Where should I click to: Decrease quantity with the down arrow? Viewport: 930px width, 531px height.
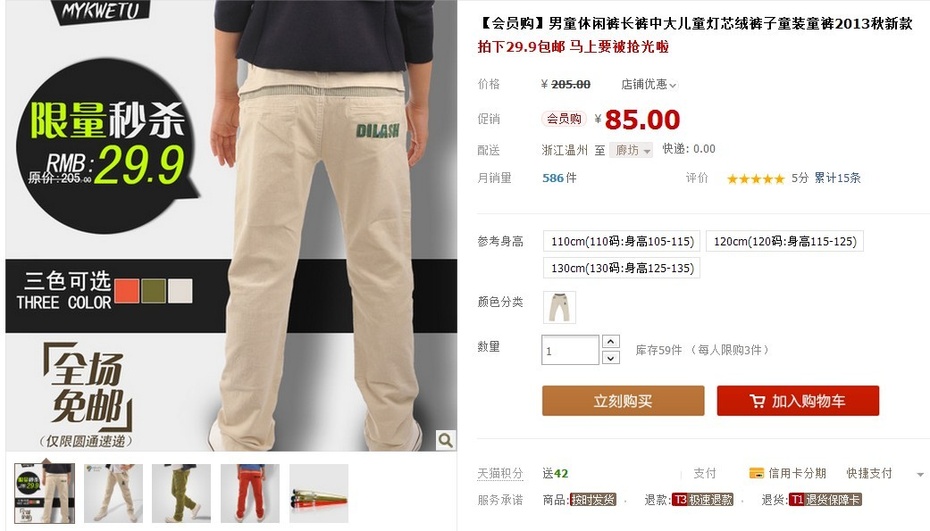click(x=611, y=357)
